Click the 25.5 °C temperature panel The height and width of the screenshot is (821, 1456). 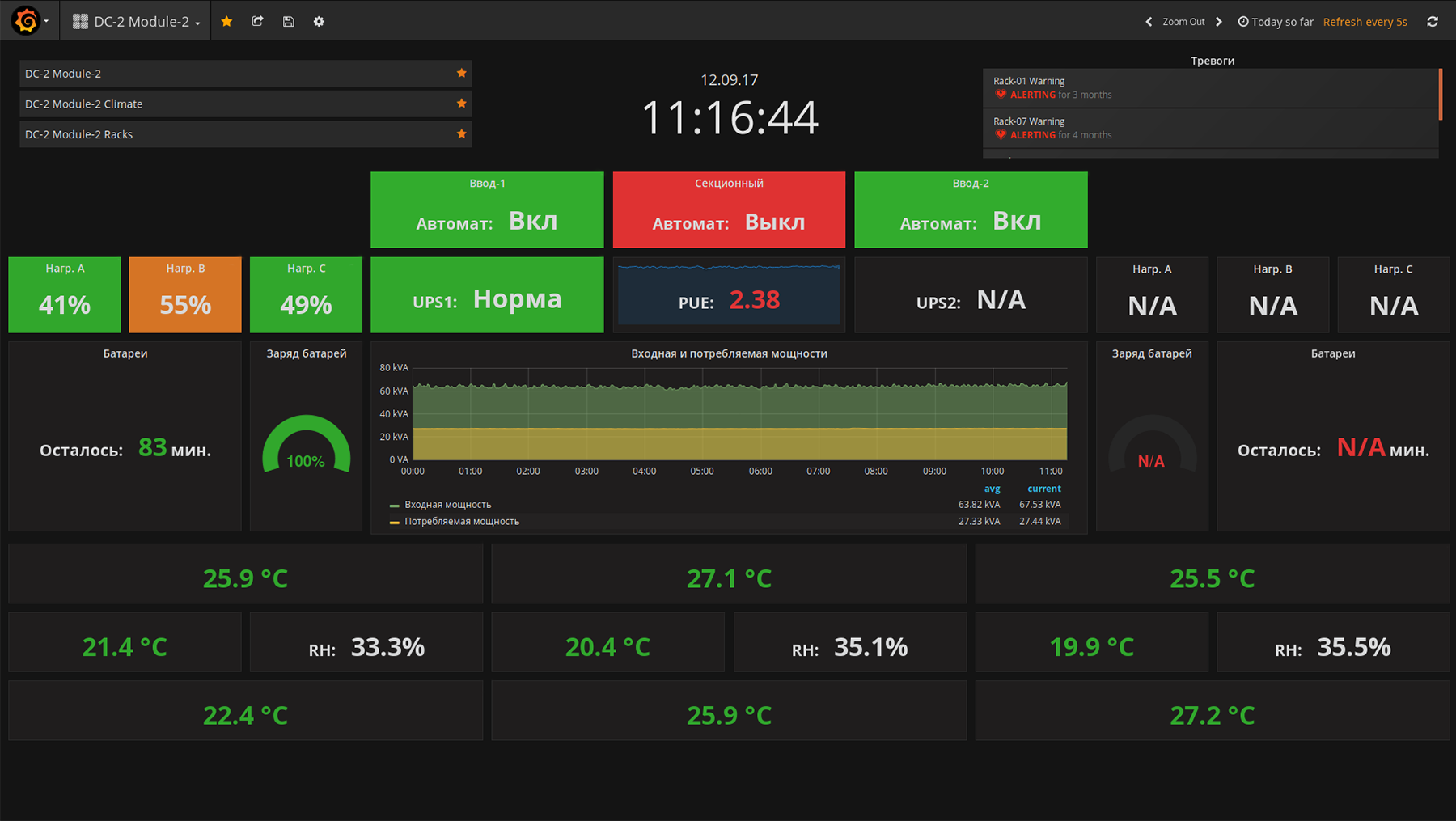tap(1213, 573)
